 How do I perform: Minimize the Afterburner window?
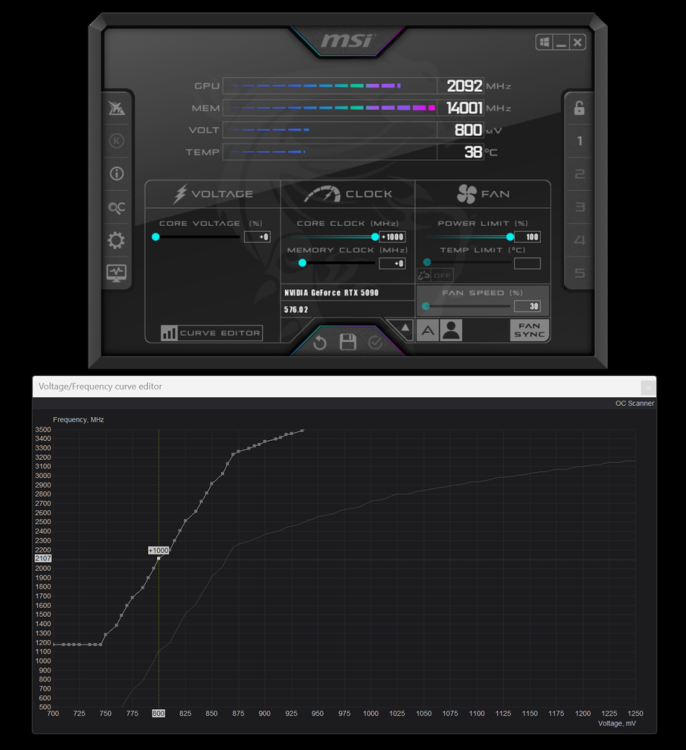[x=561, y=42]
